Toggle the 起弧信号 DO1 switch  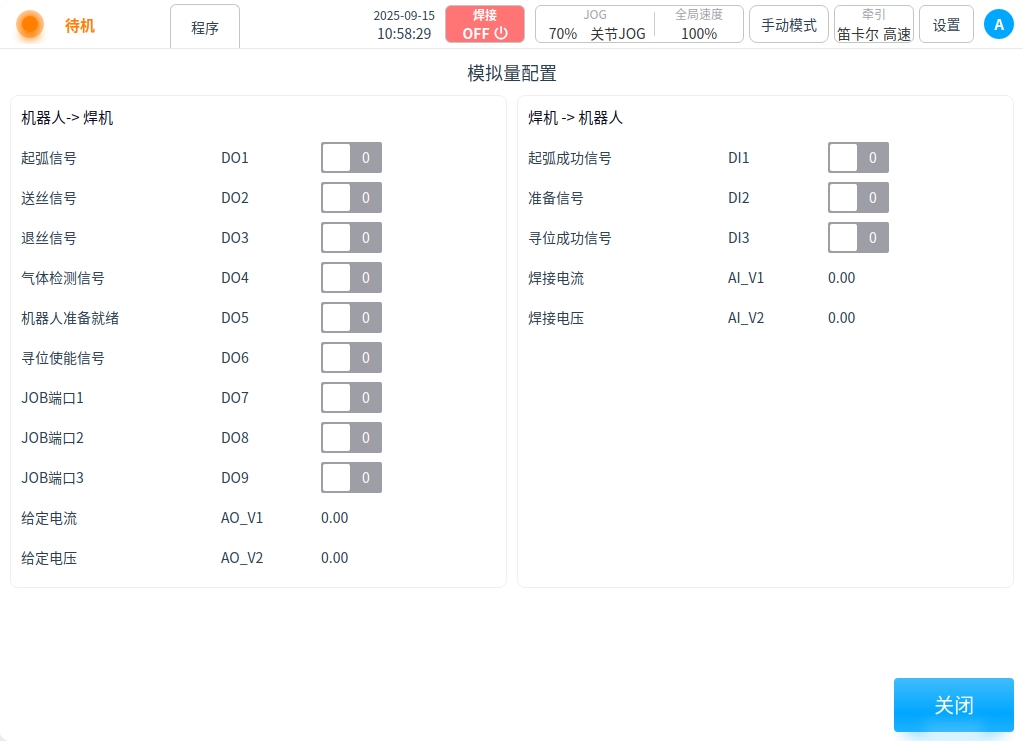(x=351, y=158)
